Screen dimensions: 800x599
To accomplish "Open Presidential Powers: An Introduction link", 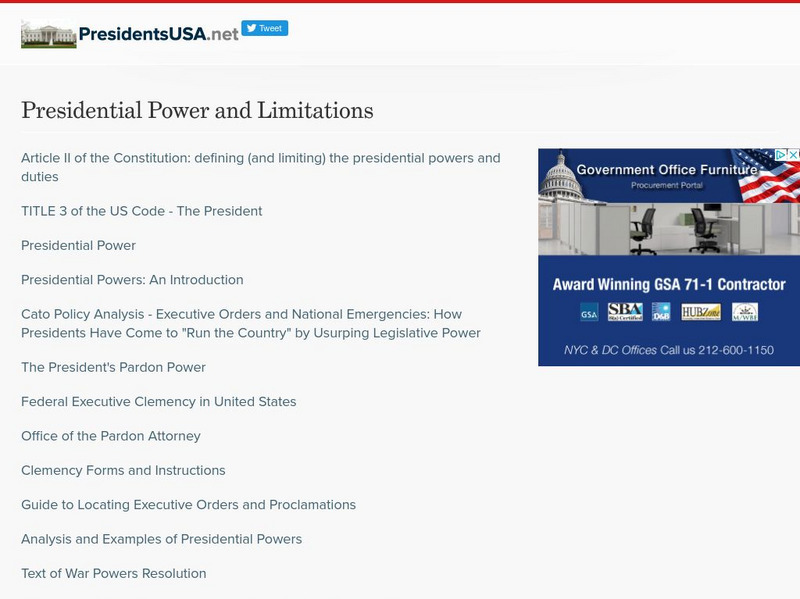I will pyautogui.click(x=132, y=280).
